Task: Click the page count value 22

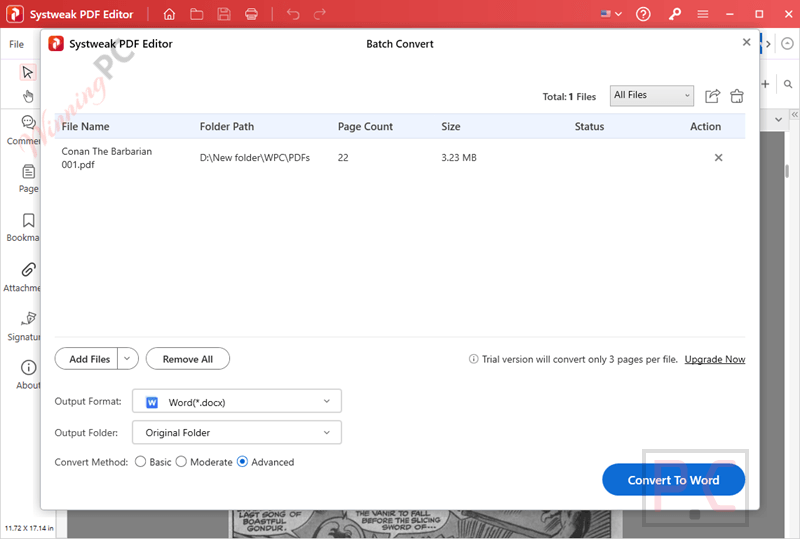Action: (x=343, y=158)
